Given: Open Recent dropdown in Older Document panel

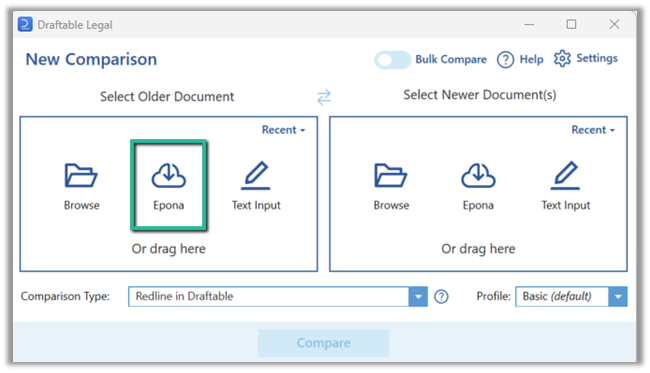Looking at the screenshot, I should point(284,130).
